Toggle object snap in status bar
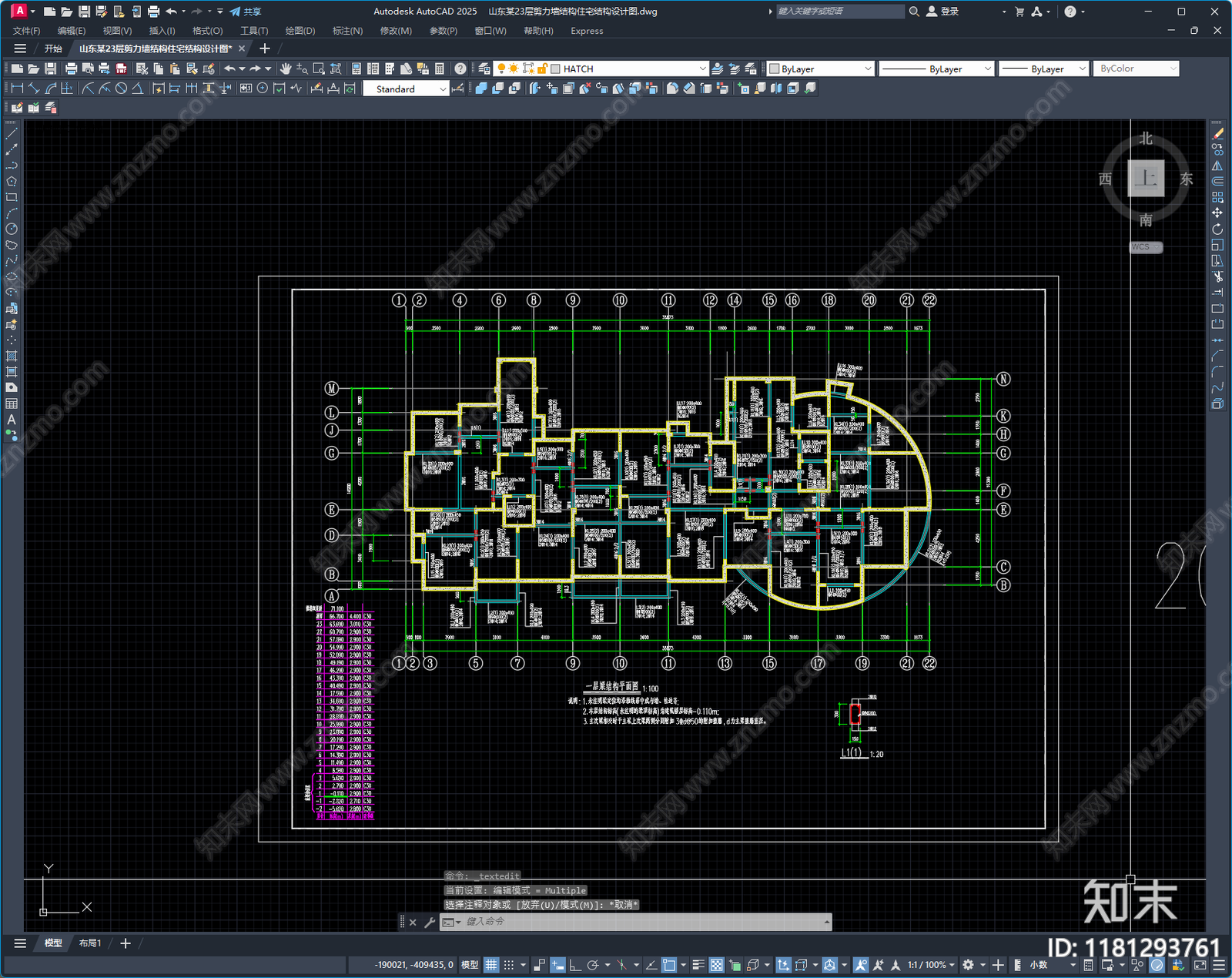This screenshot has width=1232, height=978. [669, 965]
